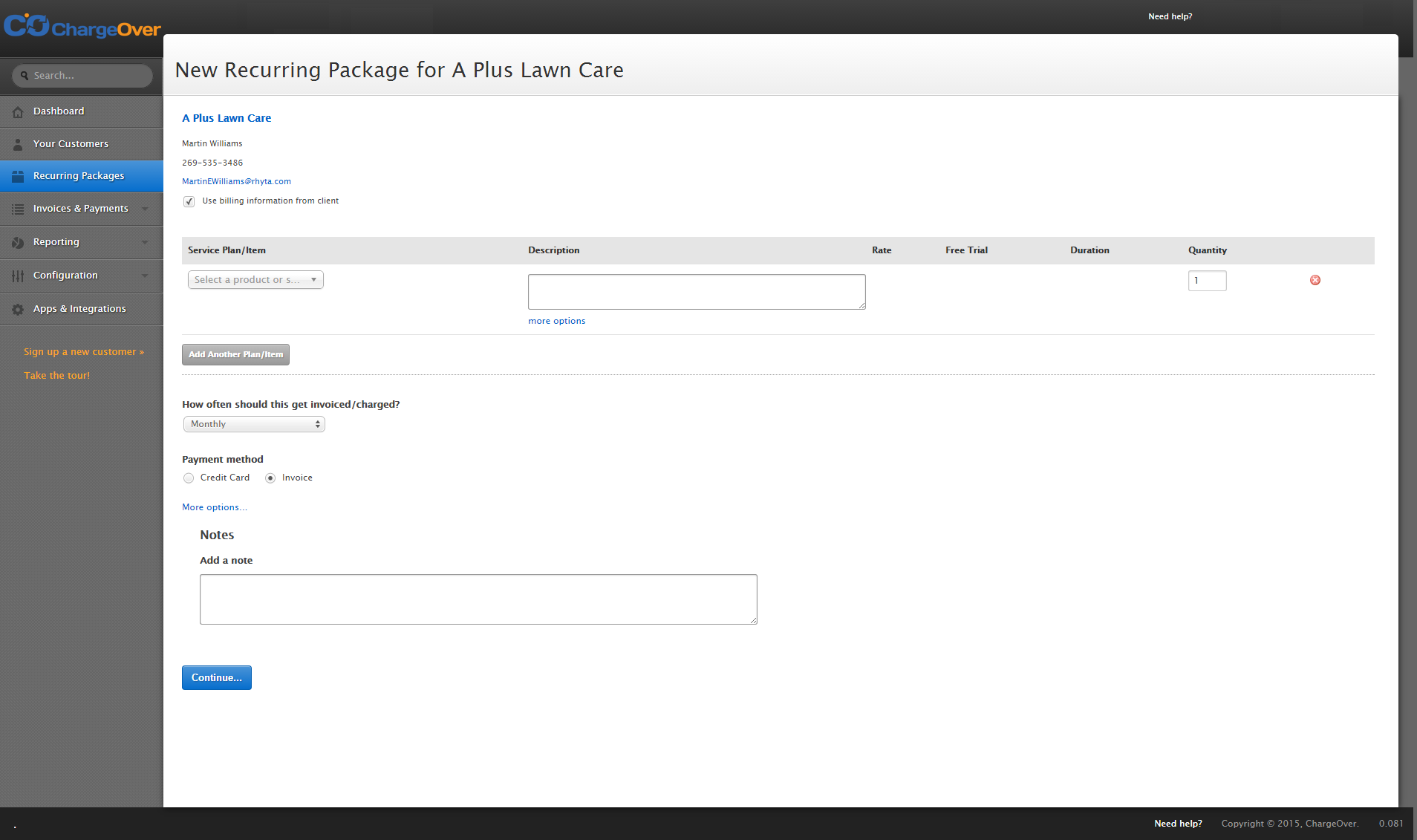Click the Apps & Integrations gear icon
The height and width of the screenshot is (840, 1417).
pos(18,310)
